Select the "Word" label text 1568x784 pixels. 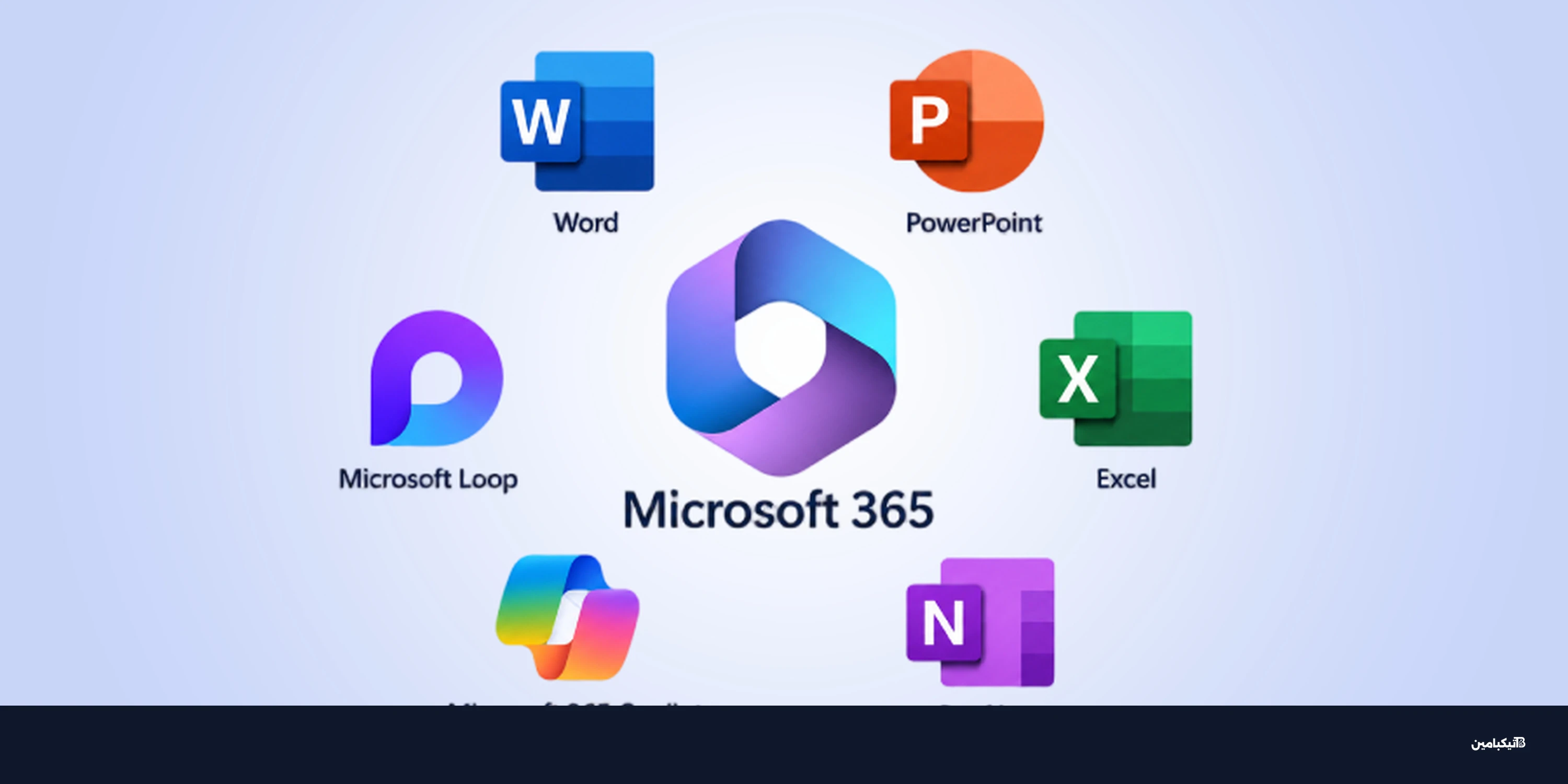tap(585, 223)
